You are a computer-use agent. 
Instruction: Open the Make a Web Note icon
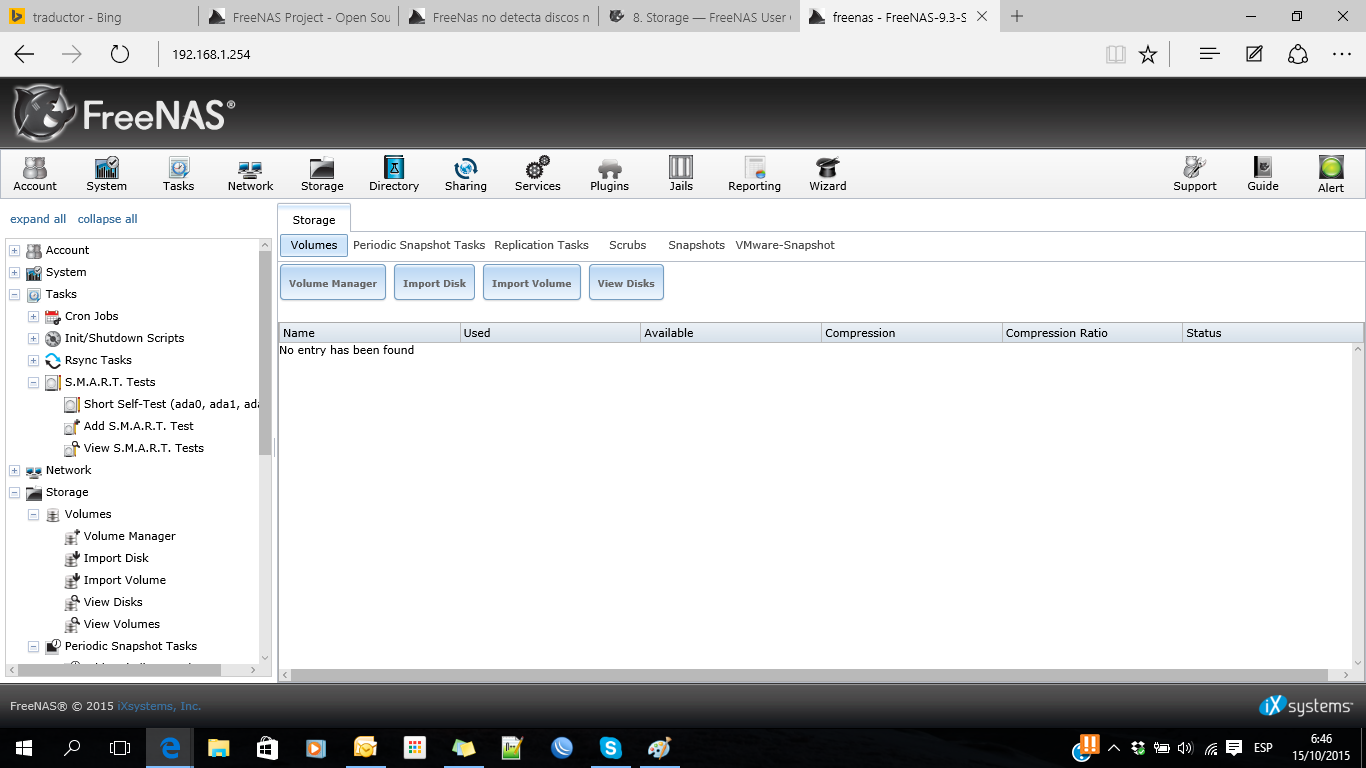coord(1254,54)
